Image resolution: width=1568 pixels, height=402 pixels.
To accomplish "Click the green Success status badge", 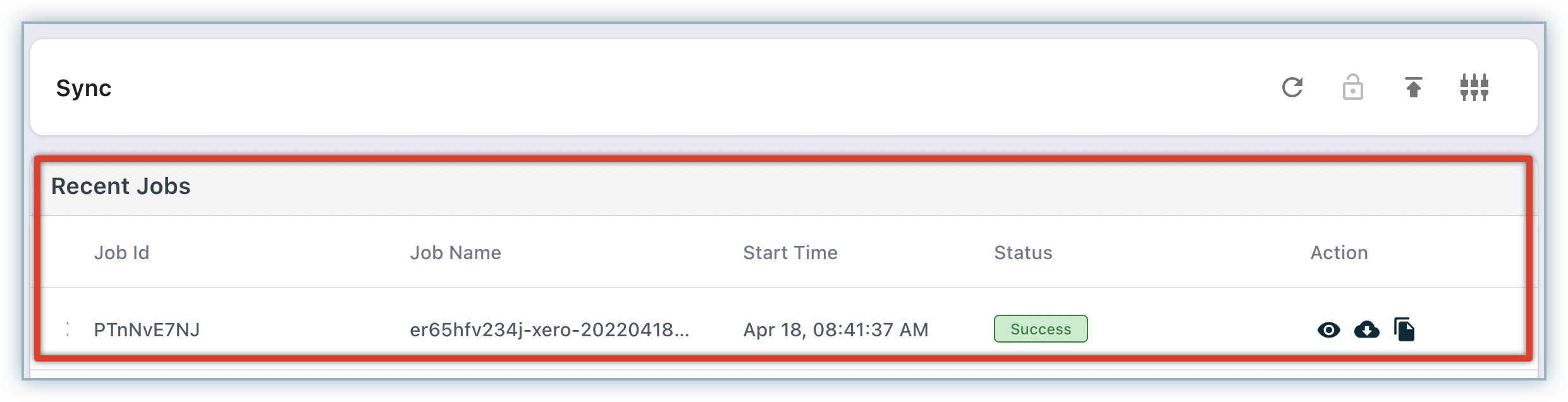I will click(x=1040, y=329).
